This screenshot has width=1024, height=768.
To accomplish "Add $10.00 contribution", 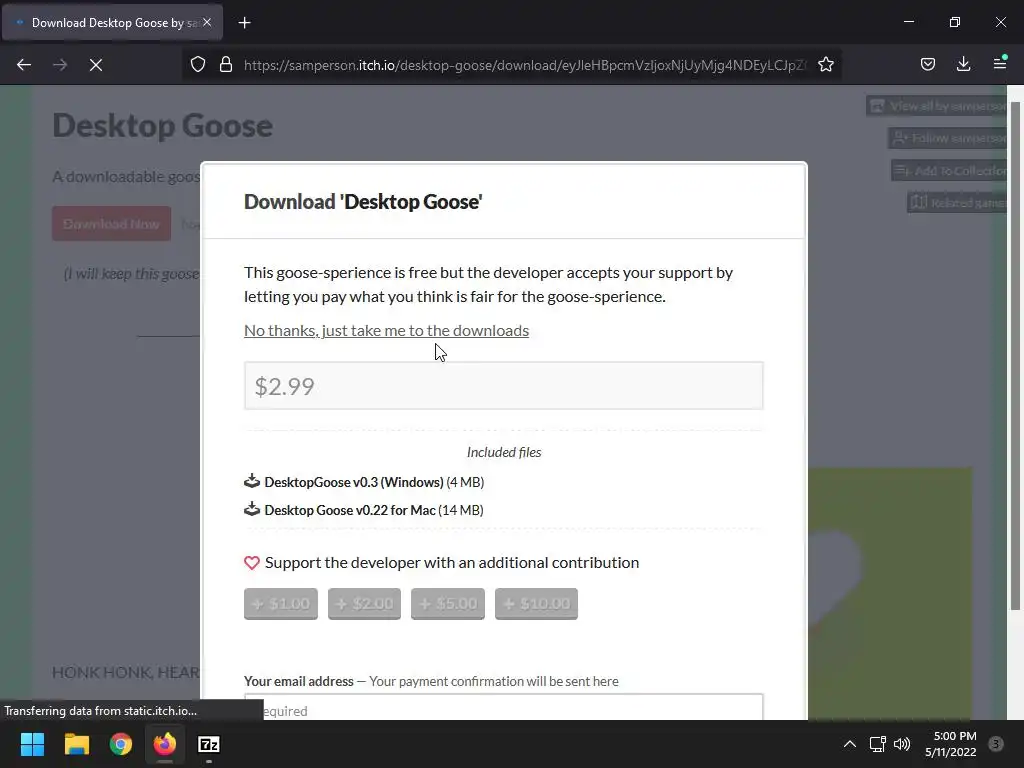I will [536, 603].
